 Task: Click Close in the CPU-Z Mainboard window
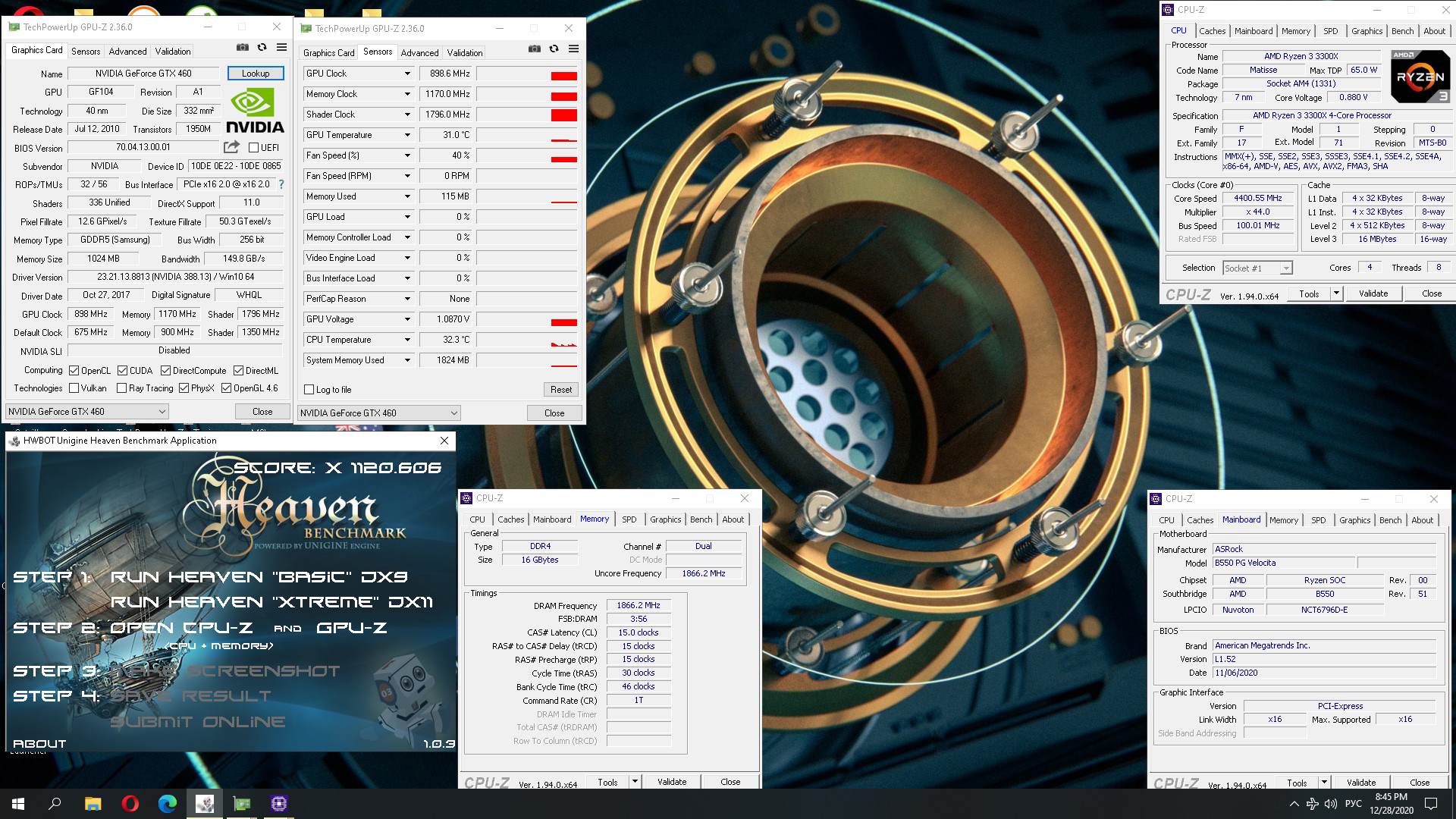[x=1420, y=783]
